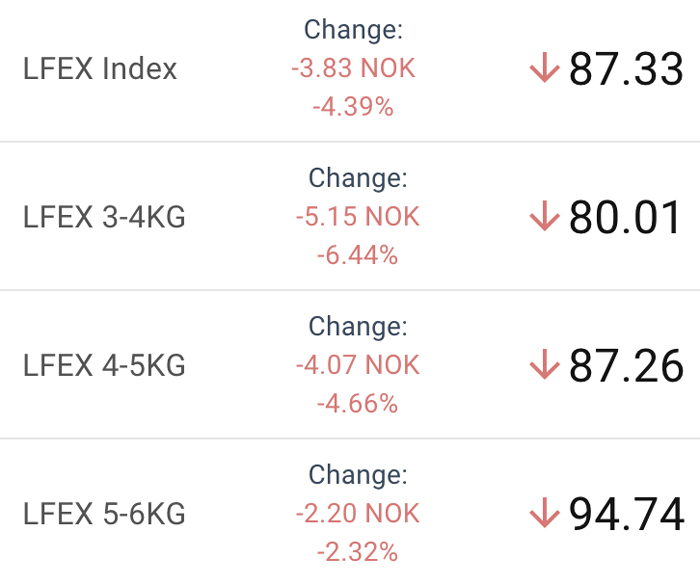Click the down arrow next to 87.33
The width and height of the screenshot is (700, 585).
[x=544, y=68]
